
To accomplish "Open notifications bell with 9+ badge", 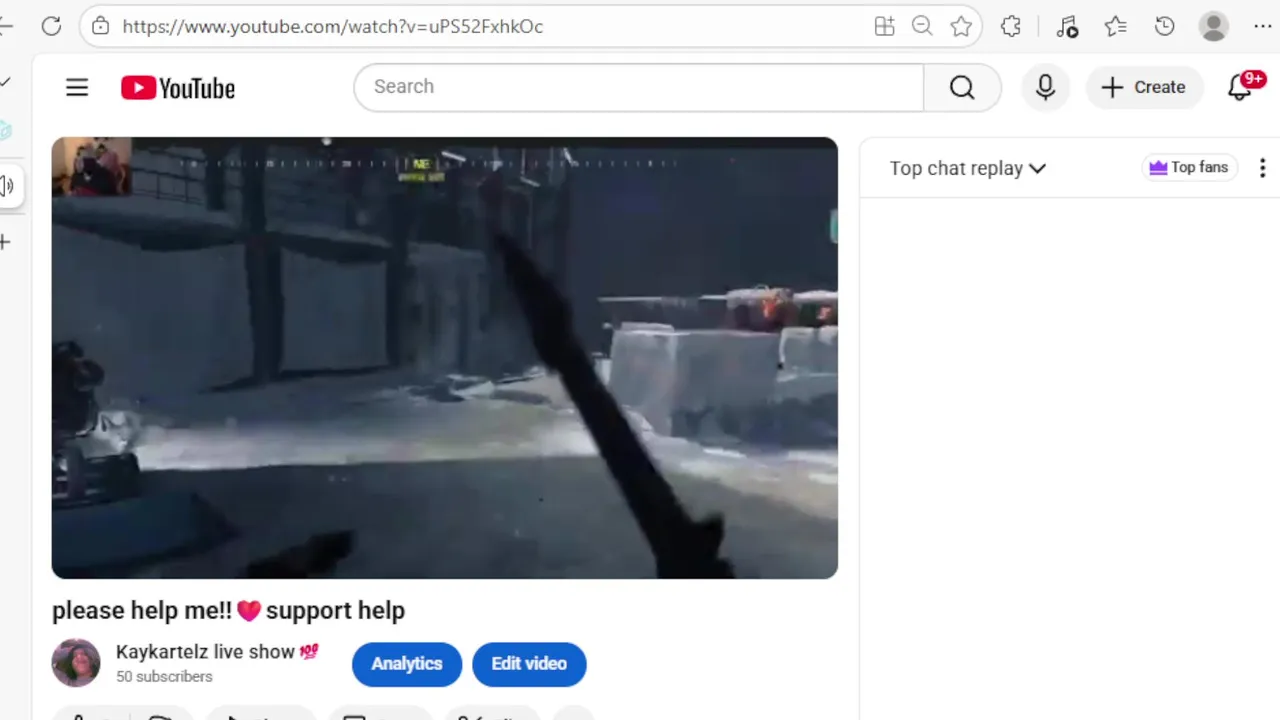I will pyautogui.click(x=1241, y=88).
